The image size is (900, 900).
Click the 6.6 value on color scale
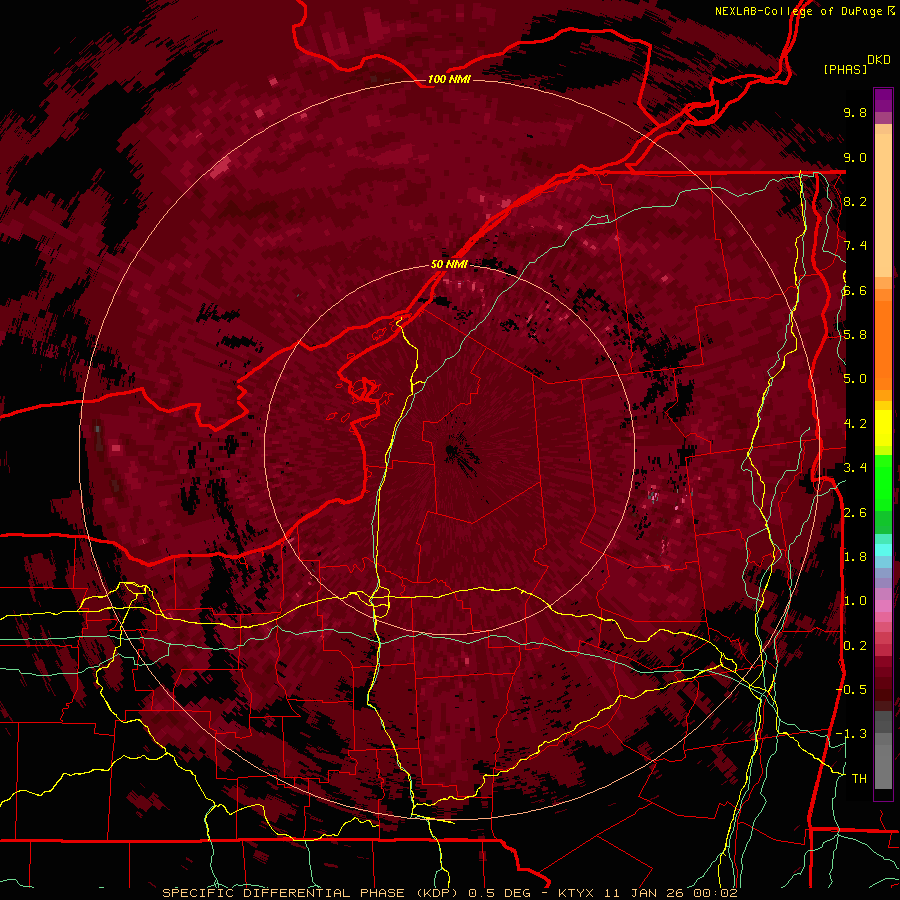pyautogui.click(x=855, y=290)
